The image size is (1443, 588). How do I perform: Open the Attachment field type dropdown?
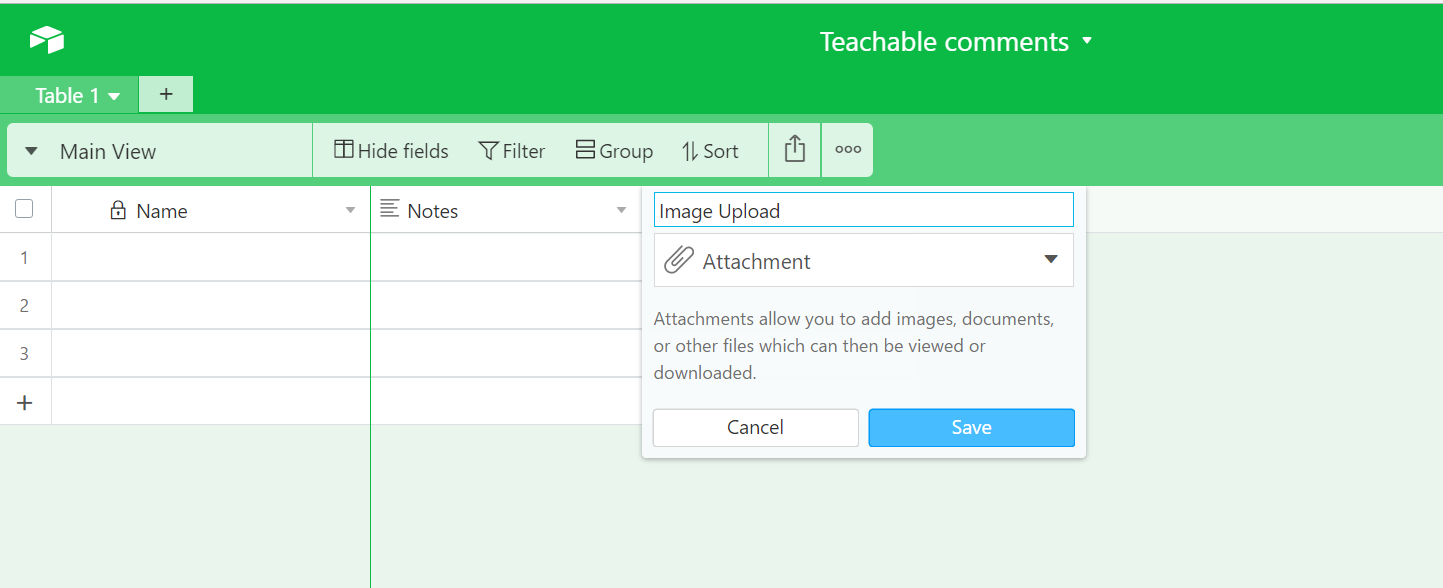coord(864,260)
